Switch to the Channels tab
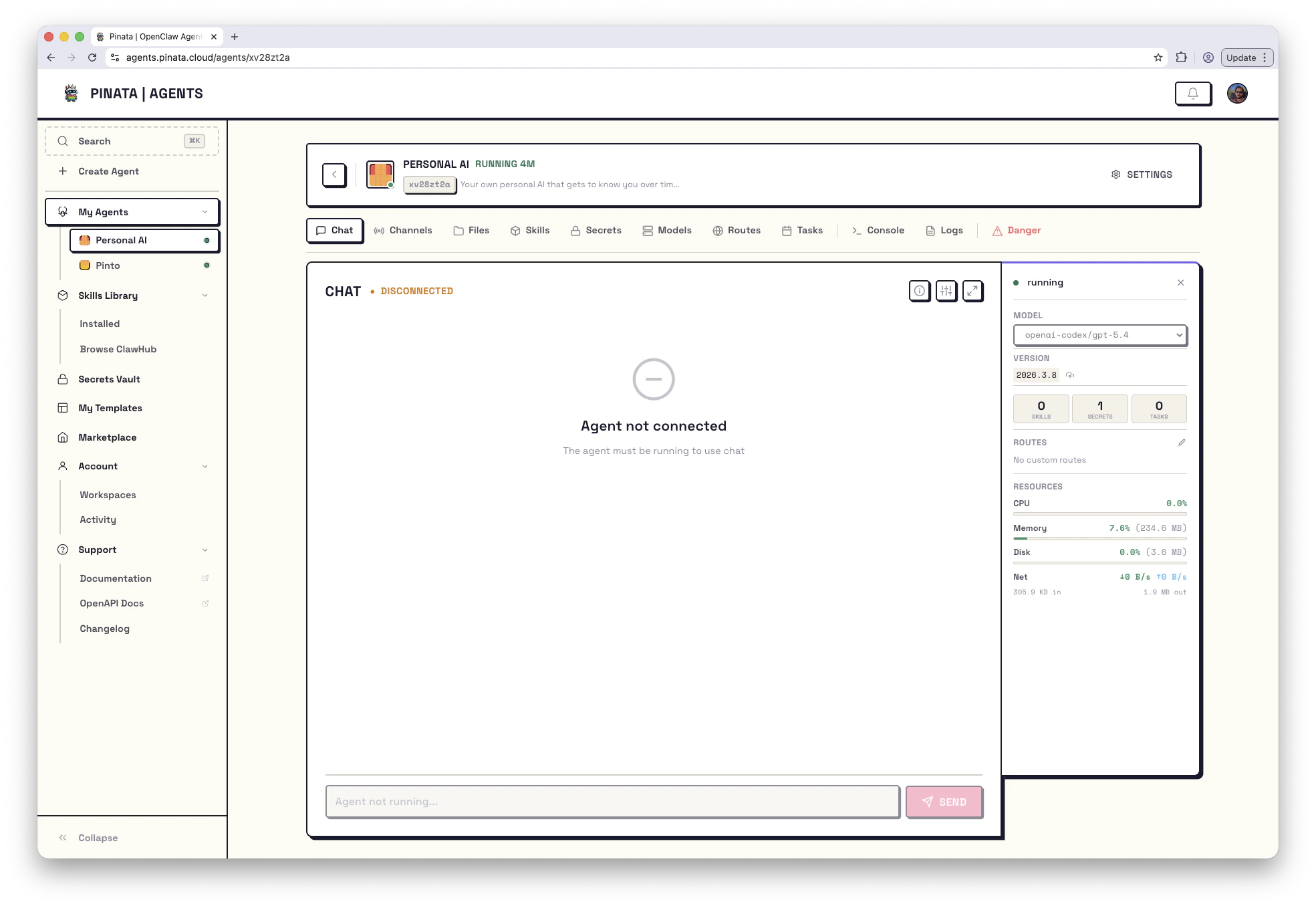Viewport: 1316px width, 908px height. pyautogui.click(x=403, y=231)
